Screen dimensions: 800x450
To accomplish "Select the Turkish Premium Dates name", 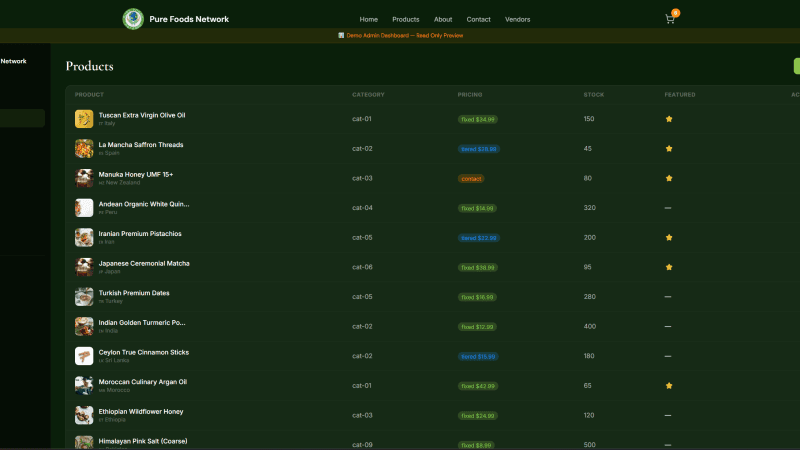I will (x=134, y=293).
